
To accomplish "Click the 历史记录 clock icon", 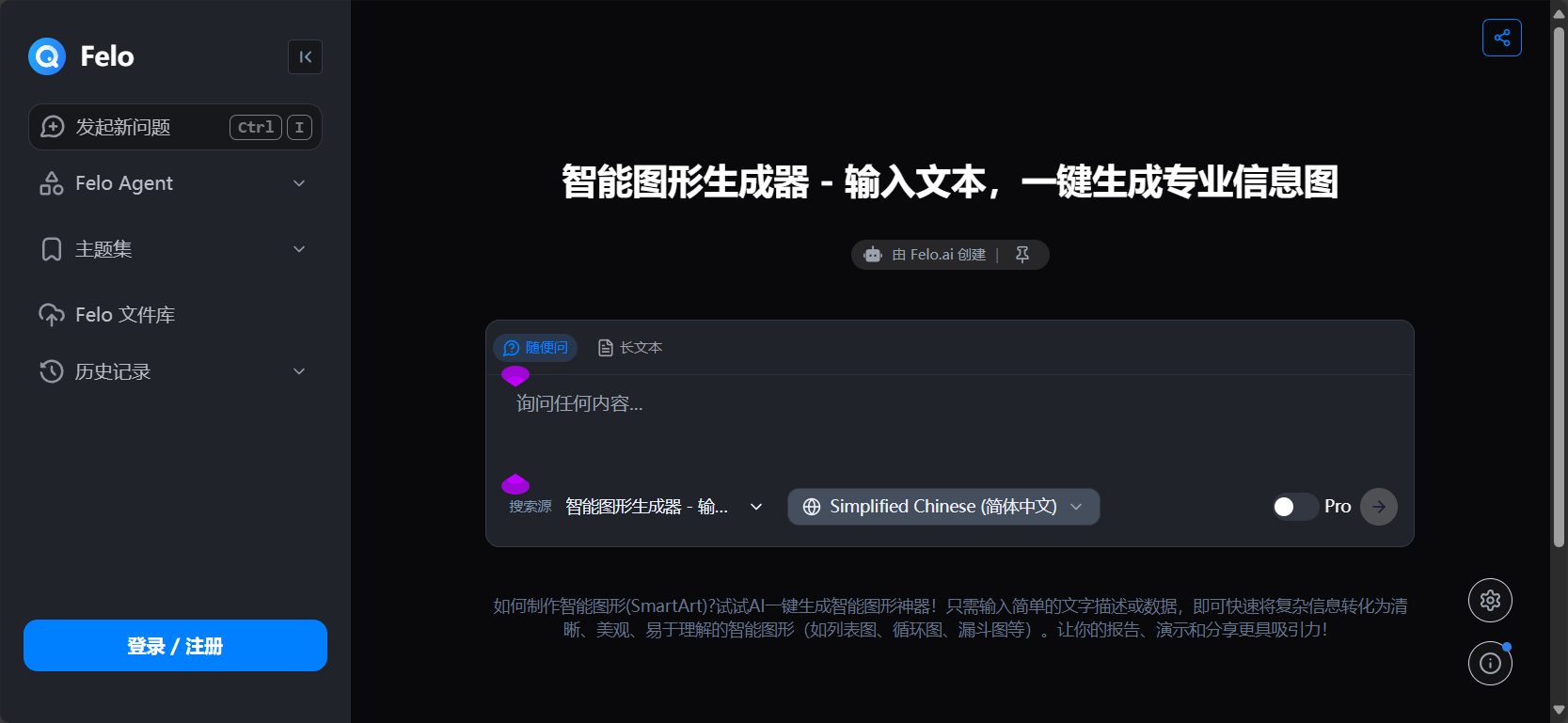I will [52, 371].
